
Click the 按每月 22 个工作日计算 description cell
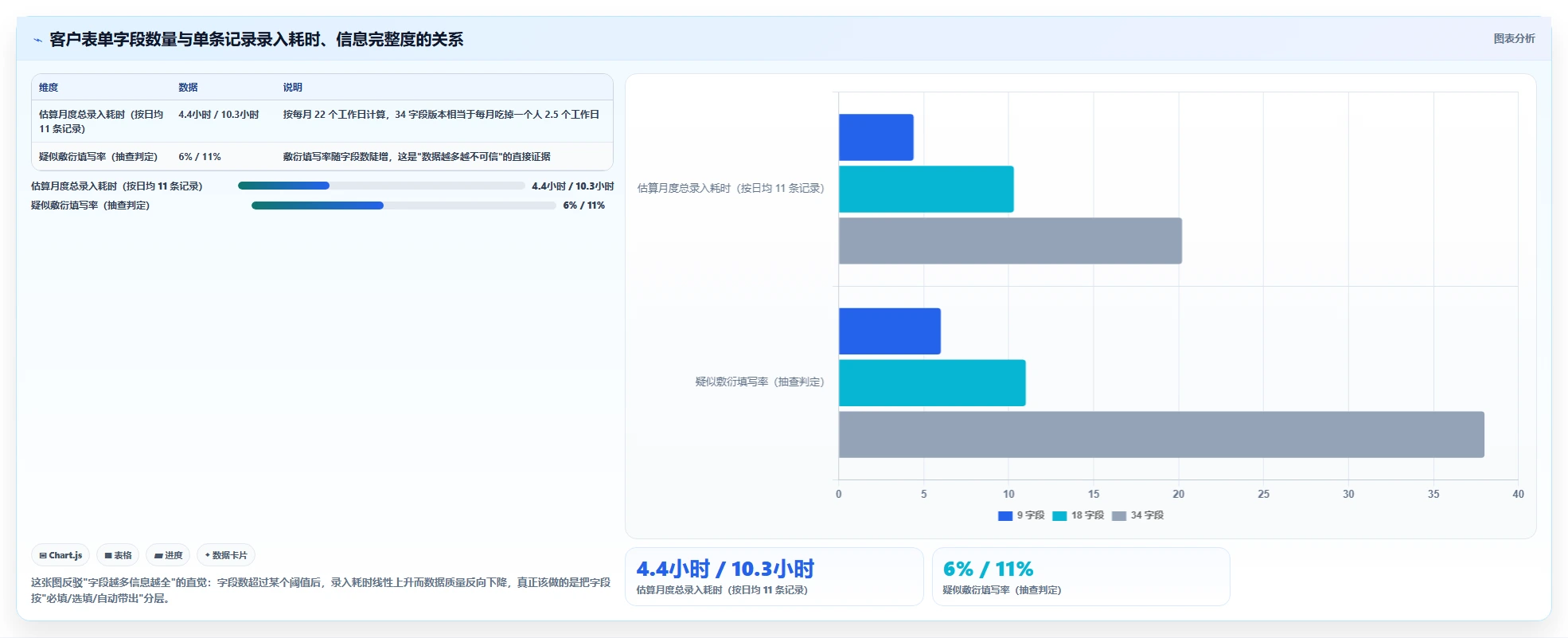tap(441, 115)
